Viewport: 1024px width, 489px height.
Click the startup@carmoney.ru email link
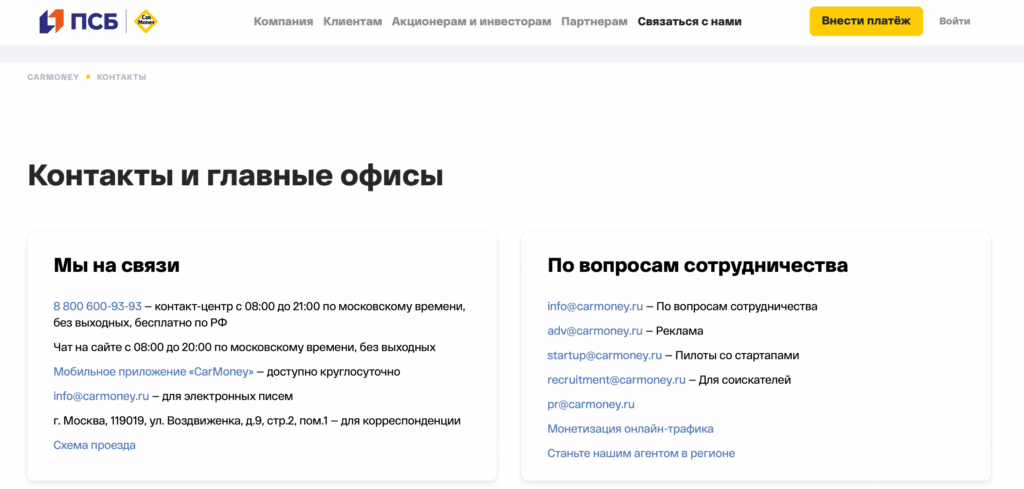click(604, 355)
